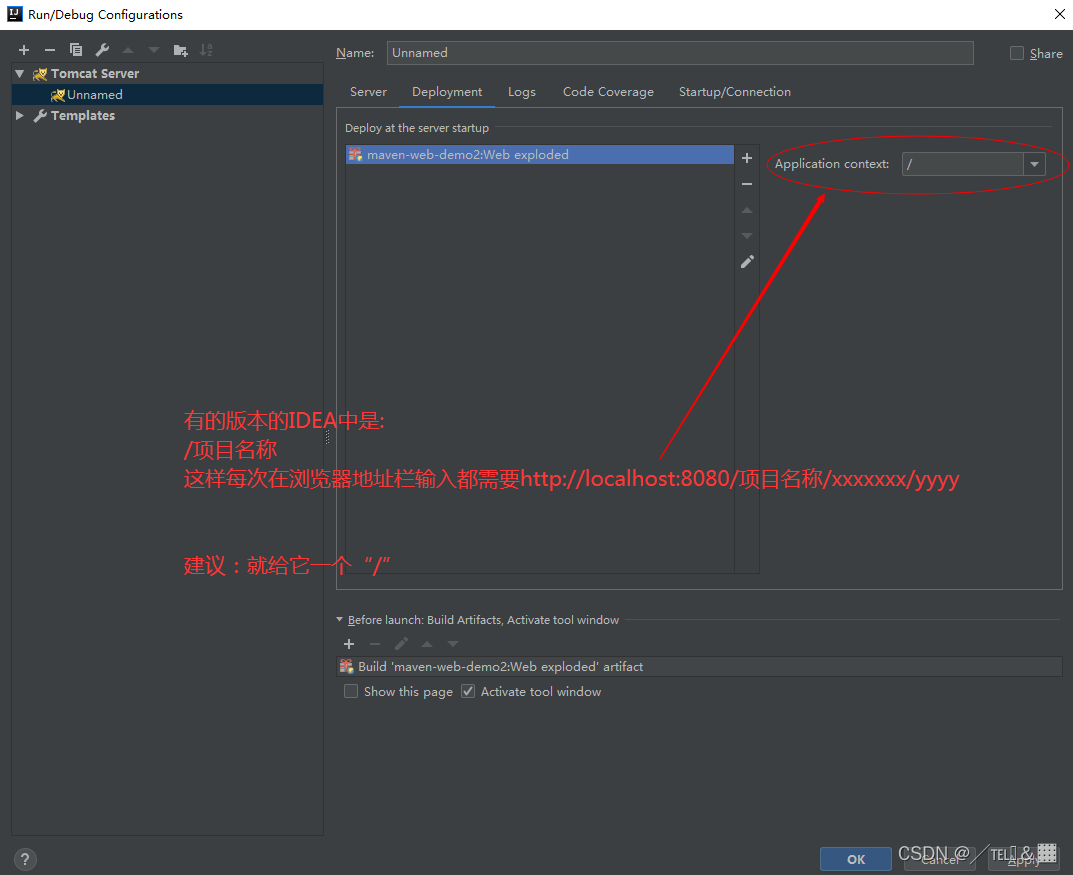1073x875 pixels.
Task: Open the Application context dropdown
Action: pos(1035,163)
